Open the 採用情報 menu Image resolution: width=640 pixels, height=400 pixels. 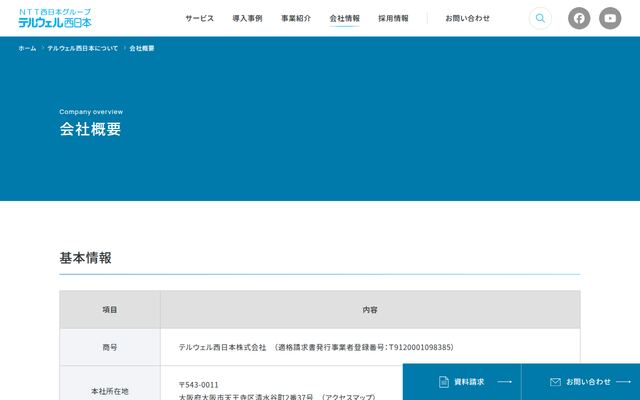coord(393,18)
